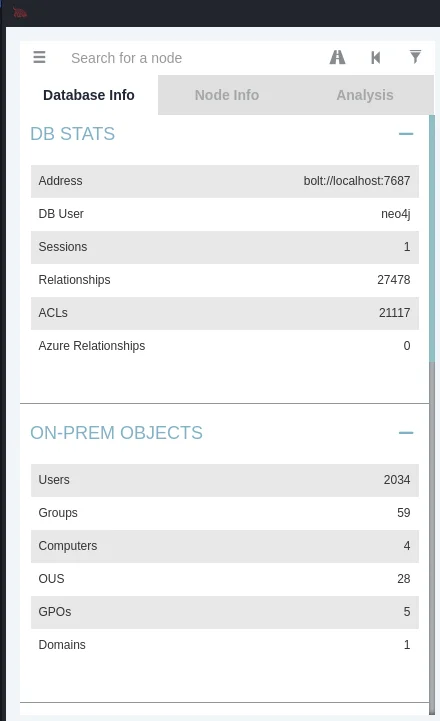Click the BloodHound logo in title bar
440x721 pixels.
pos(20,13)
